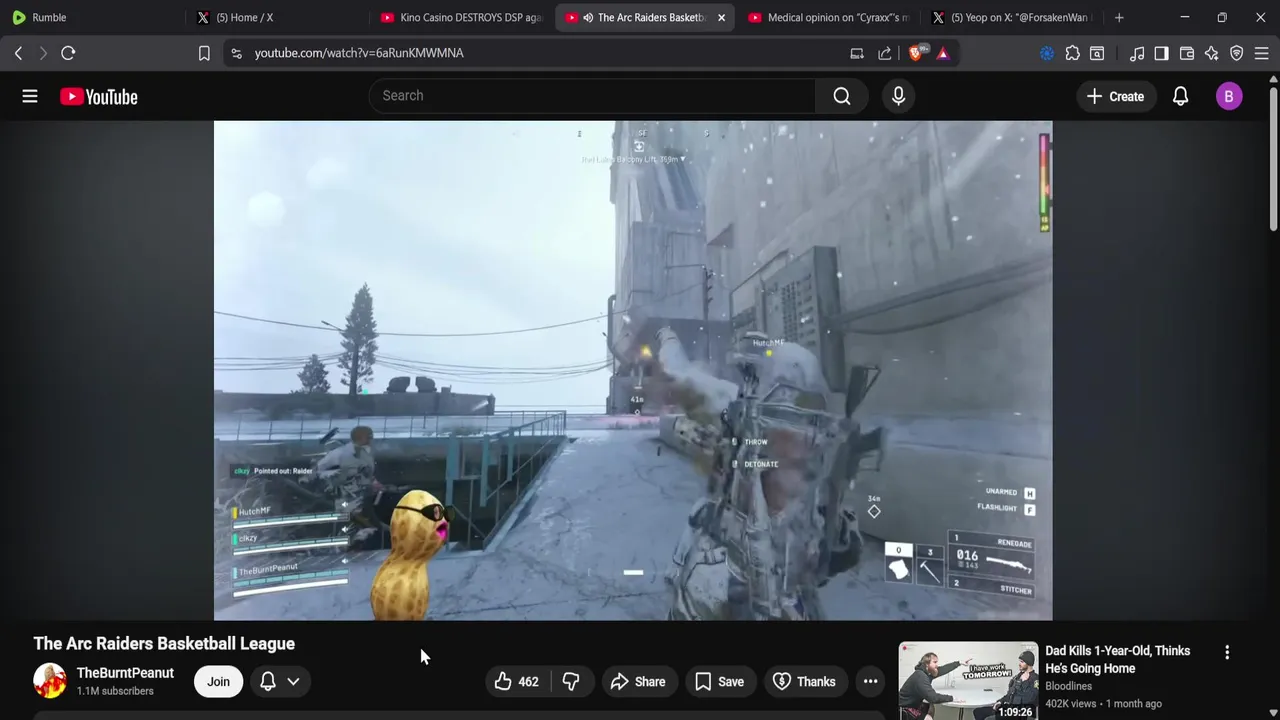Open Brave Rewards triangle icon
Viewport: 1280px width, 720px height.
[x=943, y=53]
